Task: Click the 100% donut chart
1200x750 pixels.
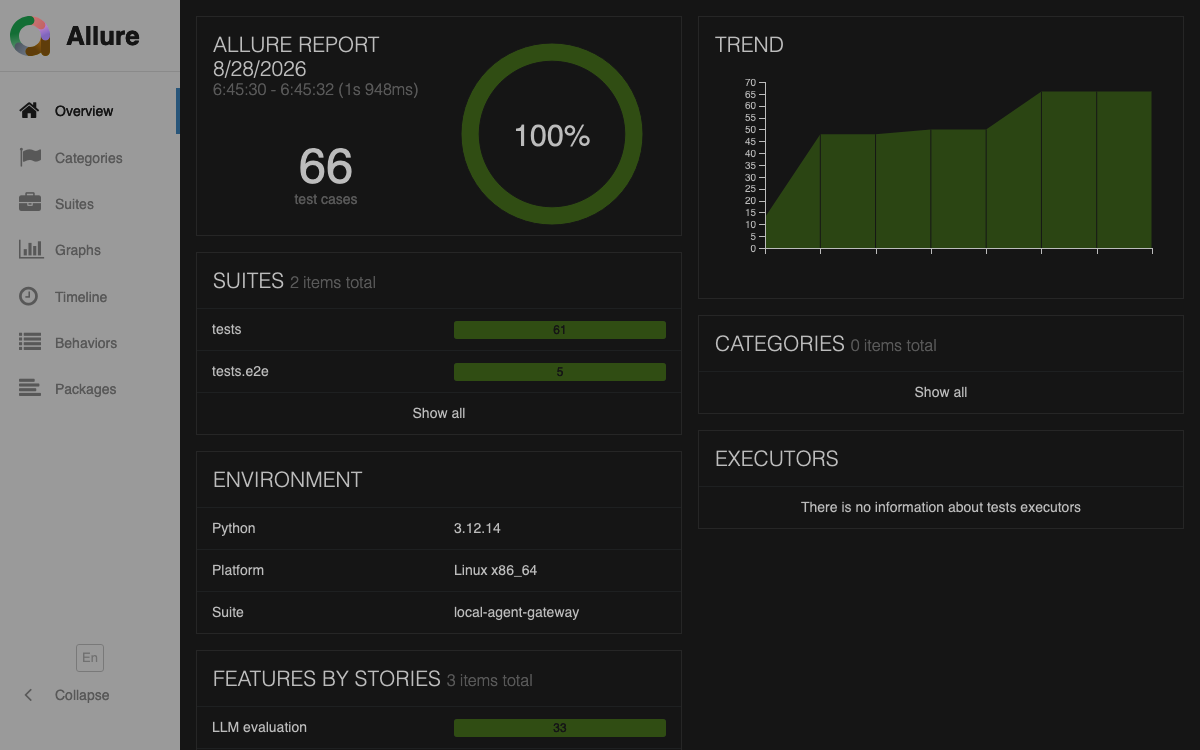Action: (x=552, y=135)
